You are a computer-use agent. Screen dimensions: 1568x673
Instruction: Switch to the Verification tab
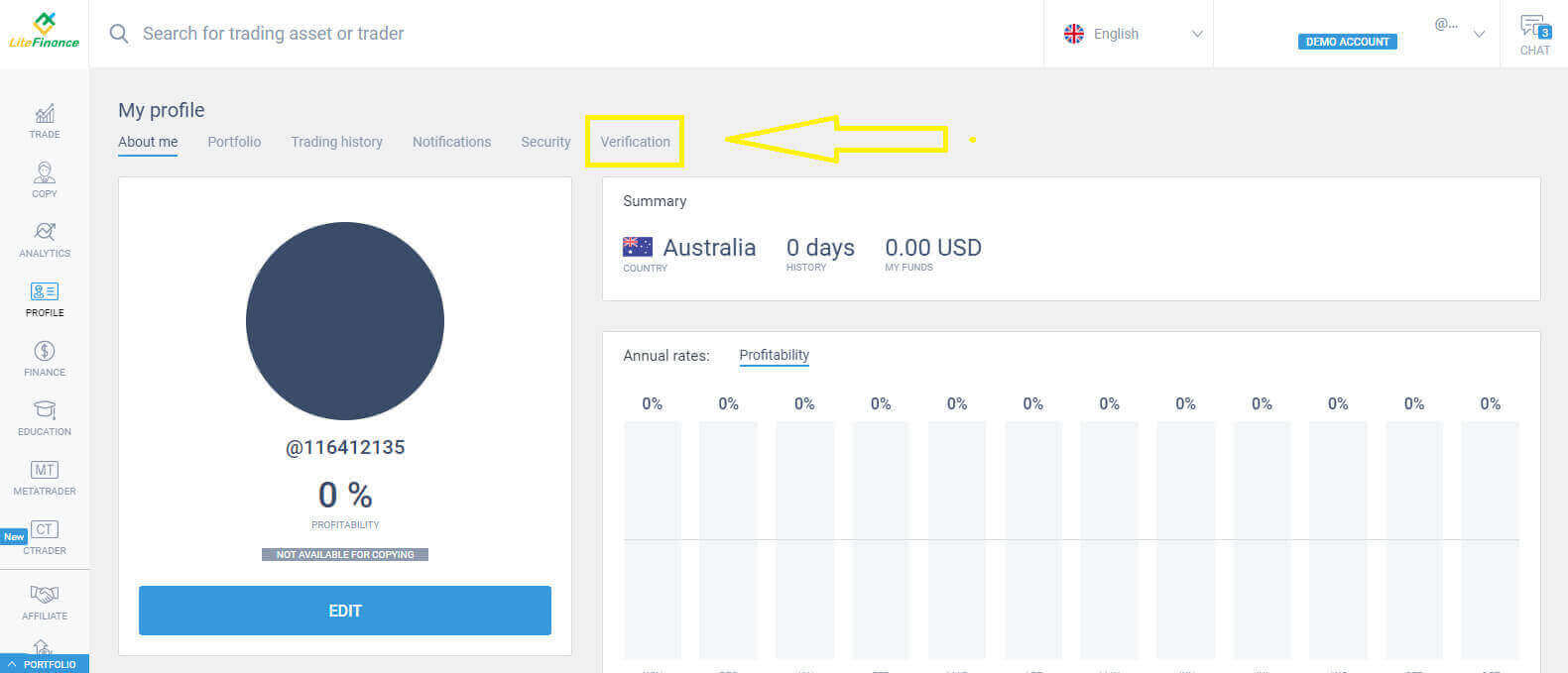click(635, 142)
